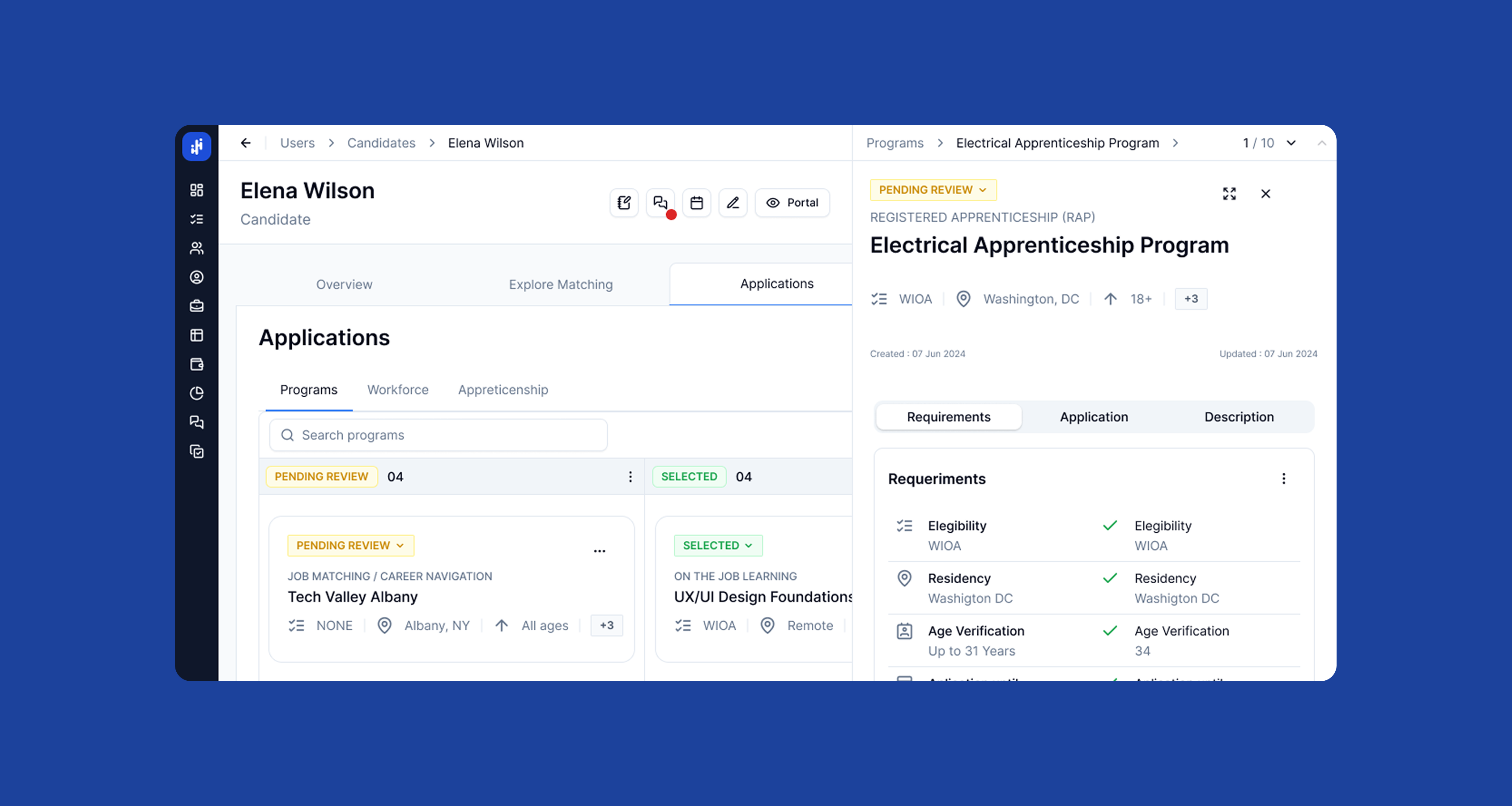Screen dimensions: 1512x806
Task: Close the Electrical Apprenticeship Program panel
Action: [x=1265, y=194]
